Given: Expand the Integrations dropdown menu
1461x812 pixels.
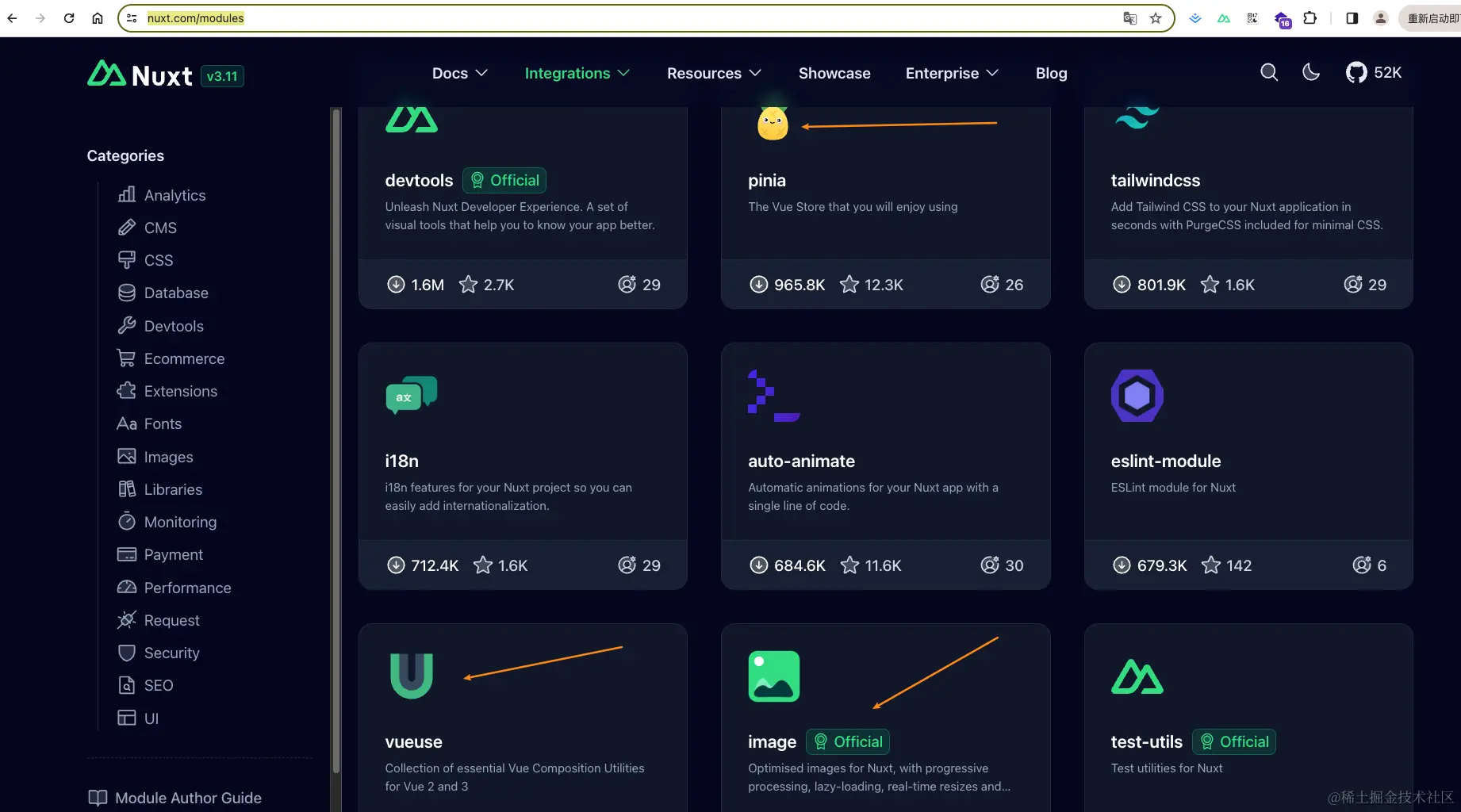Looking at the screenshot, I should (577, 73).
